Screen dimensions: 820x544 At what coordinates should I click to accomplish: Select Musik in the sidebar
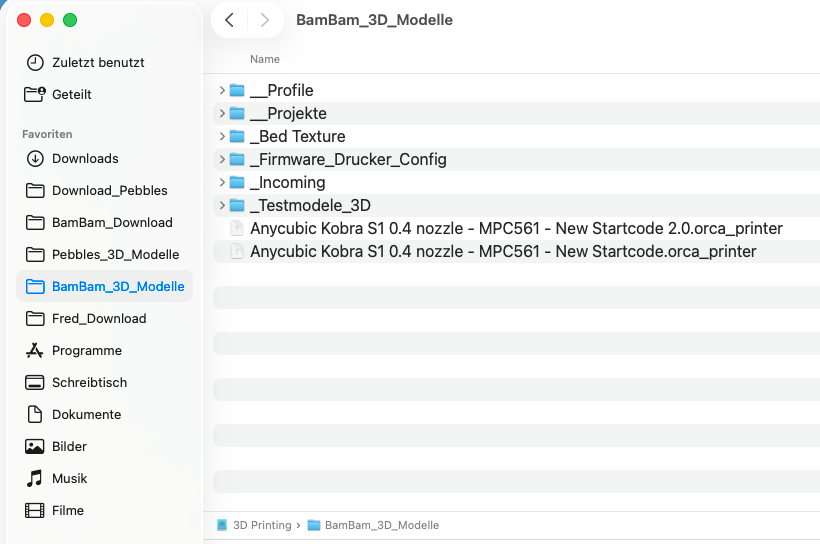coord(69,478)
